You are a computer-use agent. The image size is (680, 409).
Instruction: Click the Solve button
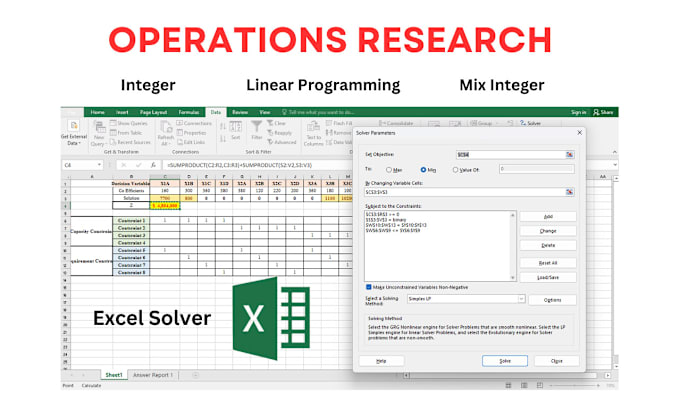click(x=505, y=361)
